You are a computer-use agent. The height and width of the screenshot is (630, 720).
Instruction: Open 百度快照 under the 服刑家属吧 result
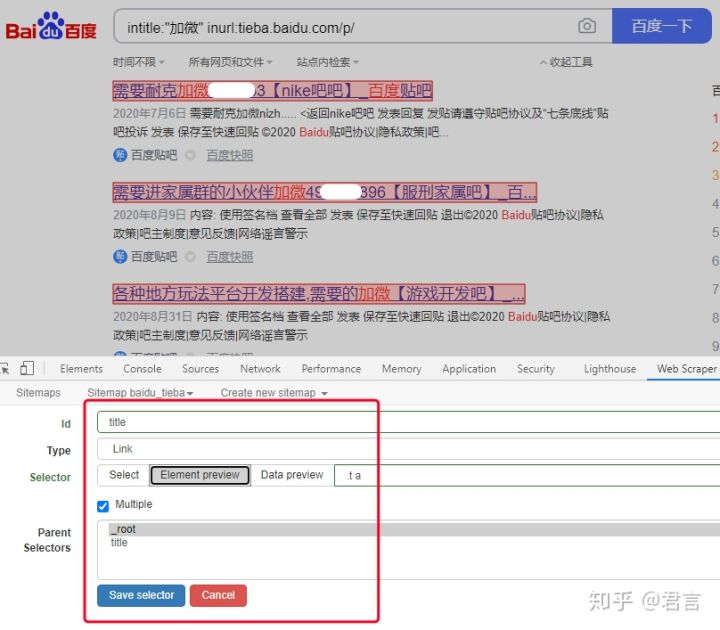click(230, 257)
